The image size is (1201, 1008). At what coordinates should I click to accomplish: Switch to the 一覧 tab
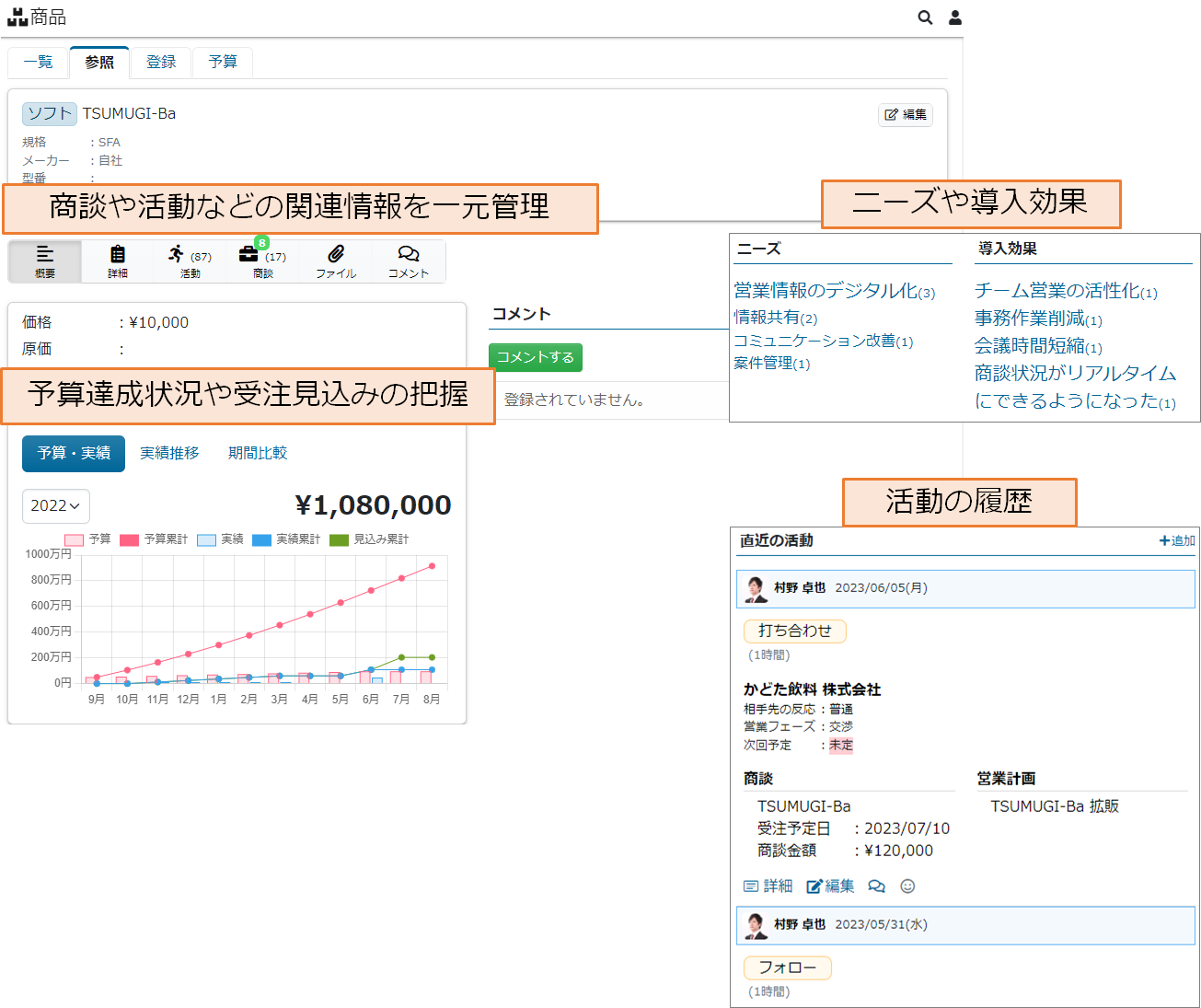(x=39, y=62)
